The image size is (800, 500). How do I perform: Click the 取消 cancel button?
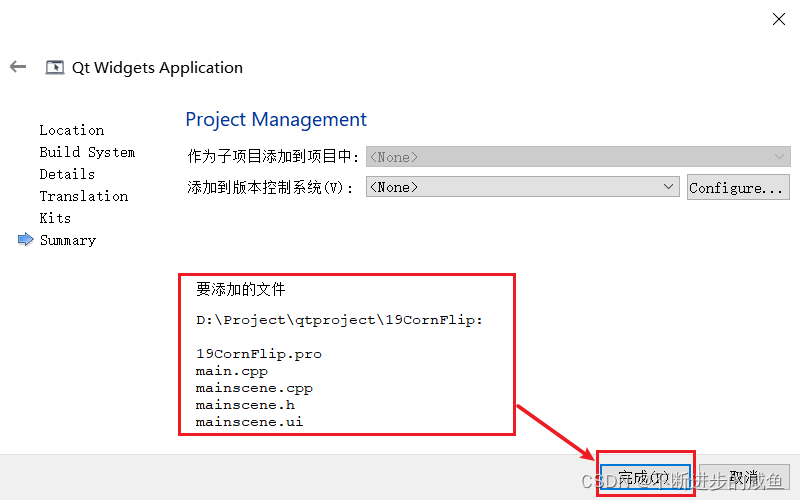744,478
